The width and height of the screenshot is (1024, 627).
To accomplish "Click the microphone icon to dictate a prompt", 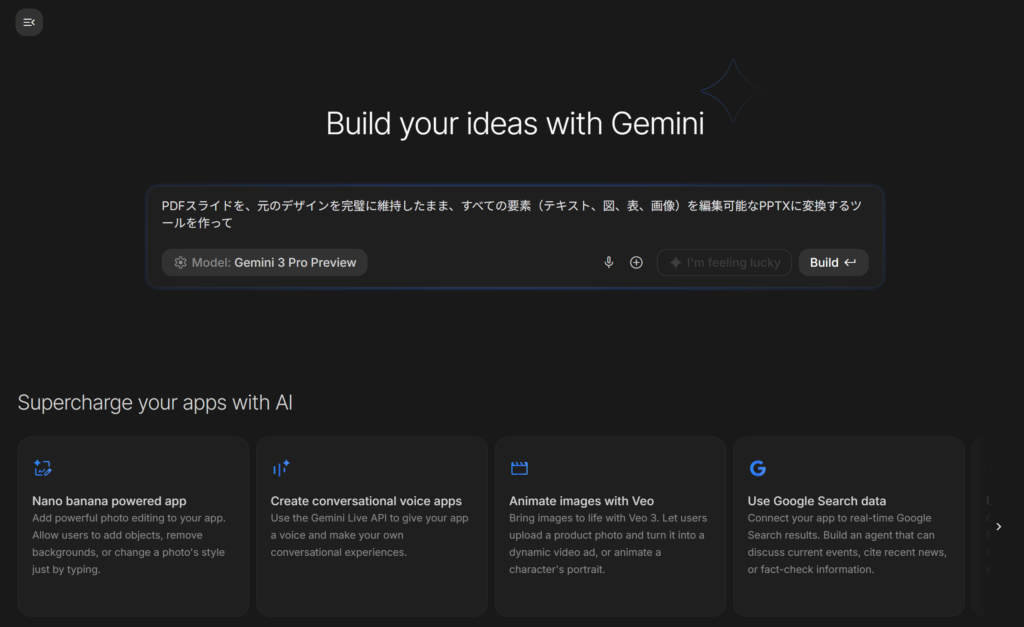I will 608,262.
